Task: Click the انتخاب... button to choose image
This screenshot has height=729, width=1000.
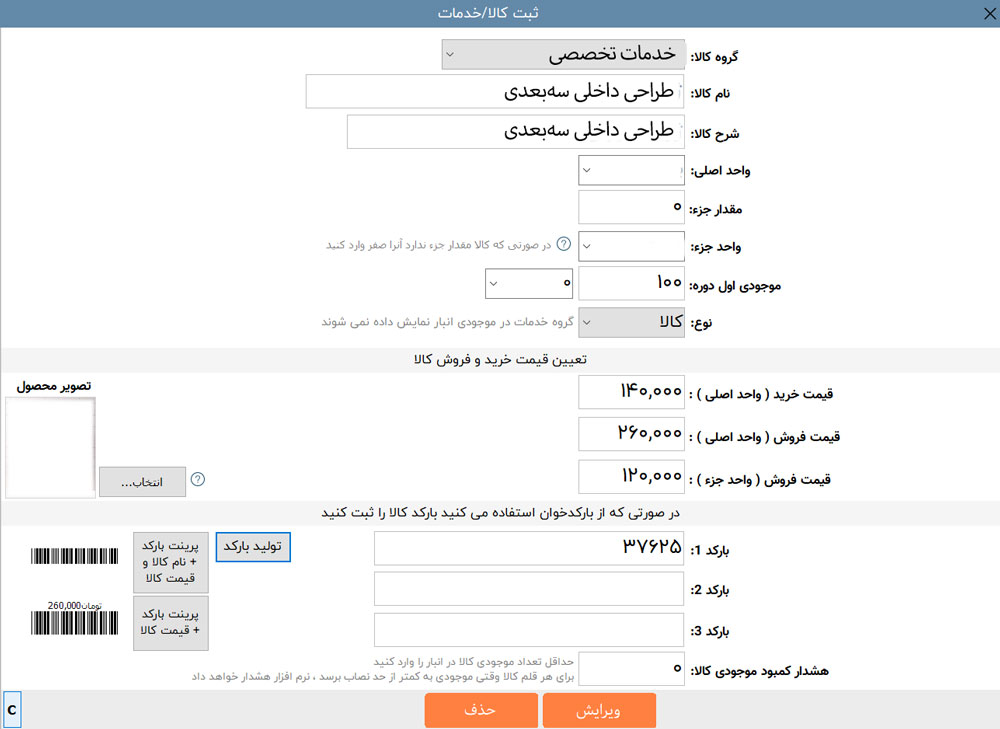Action: click(142, 482)
